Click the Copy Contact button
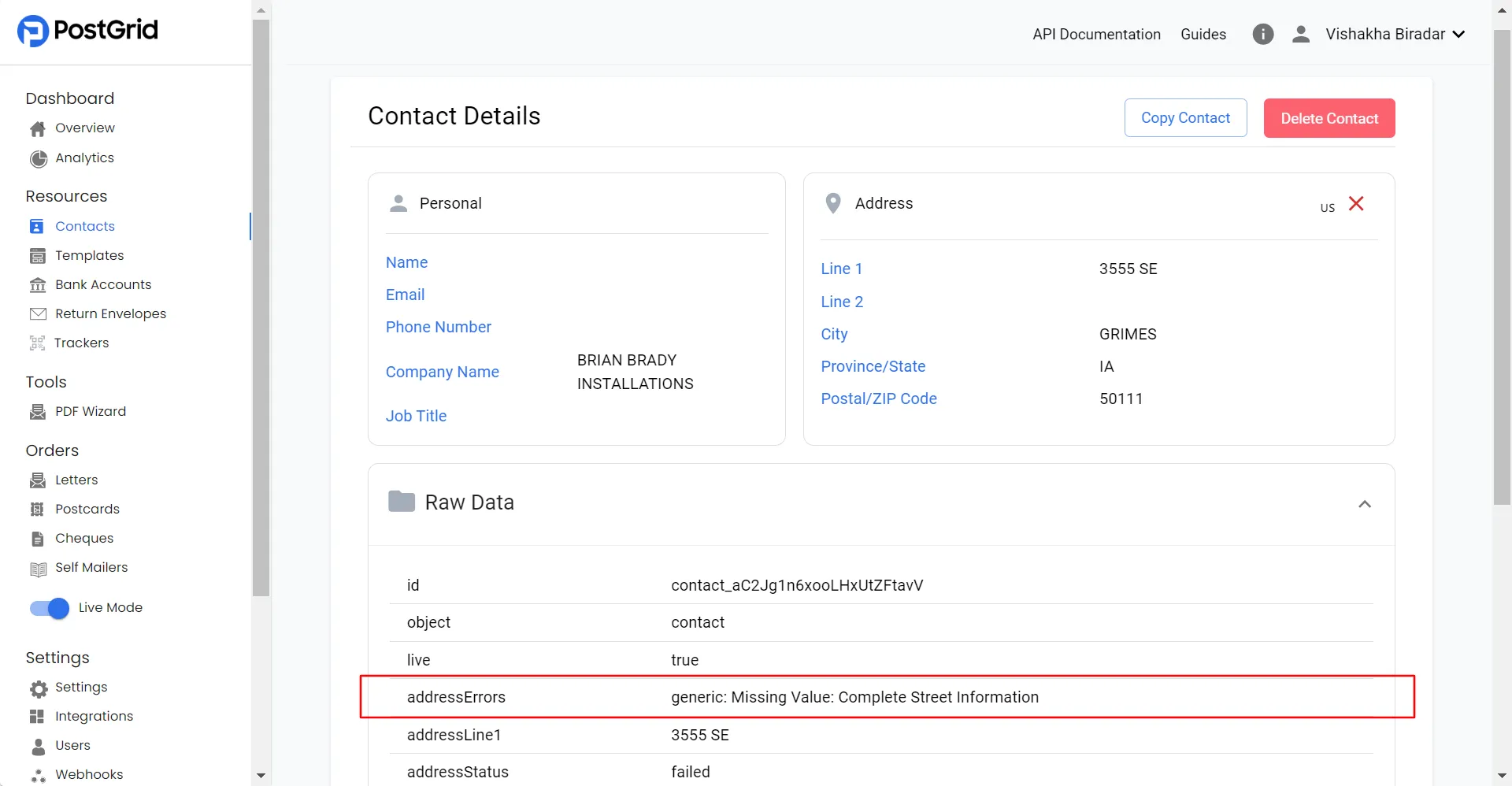 [1185, 117]
